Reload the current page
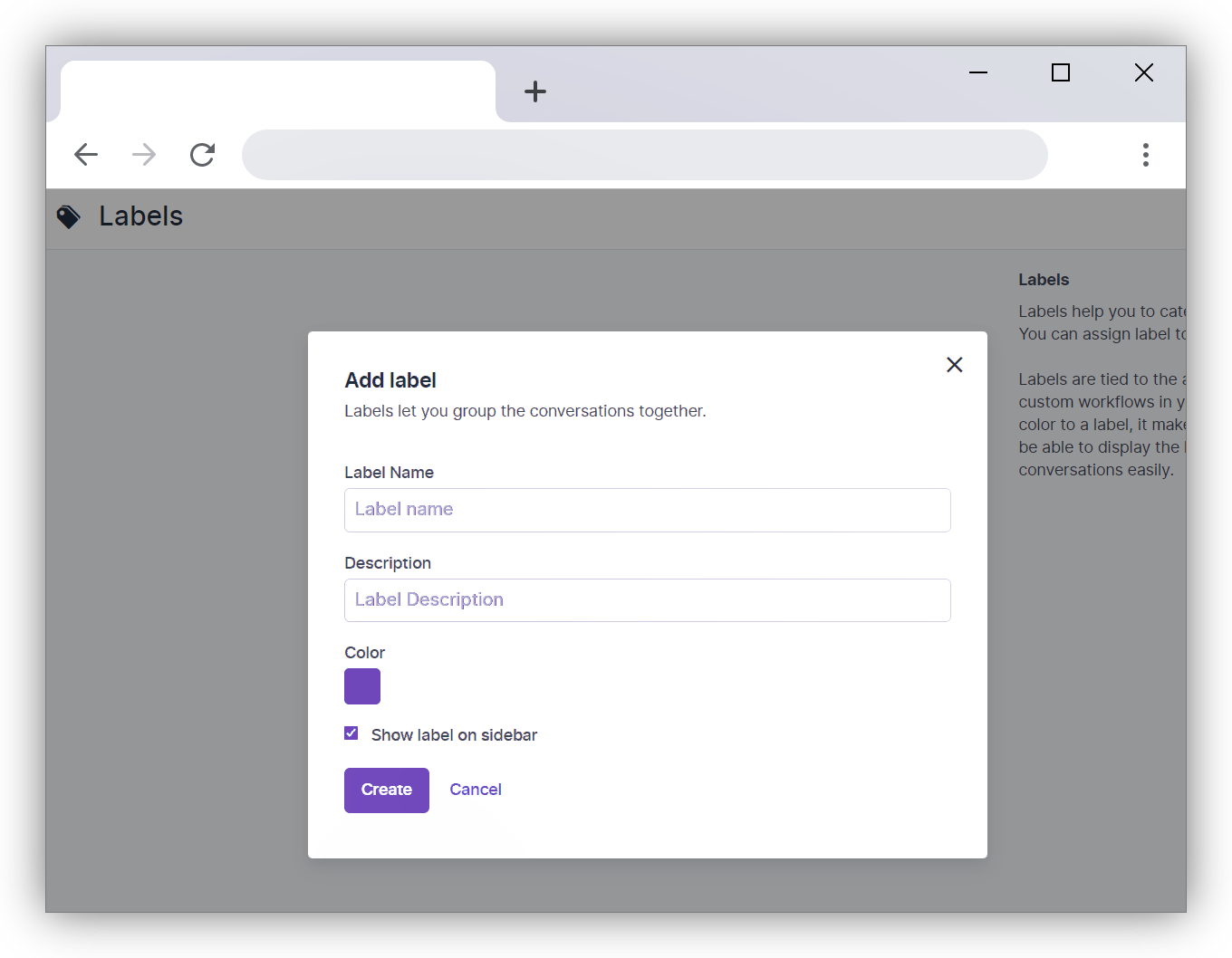Image resolution: width=1232 pixels, height=958 pixels. coord(202,155)
